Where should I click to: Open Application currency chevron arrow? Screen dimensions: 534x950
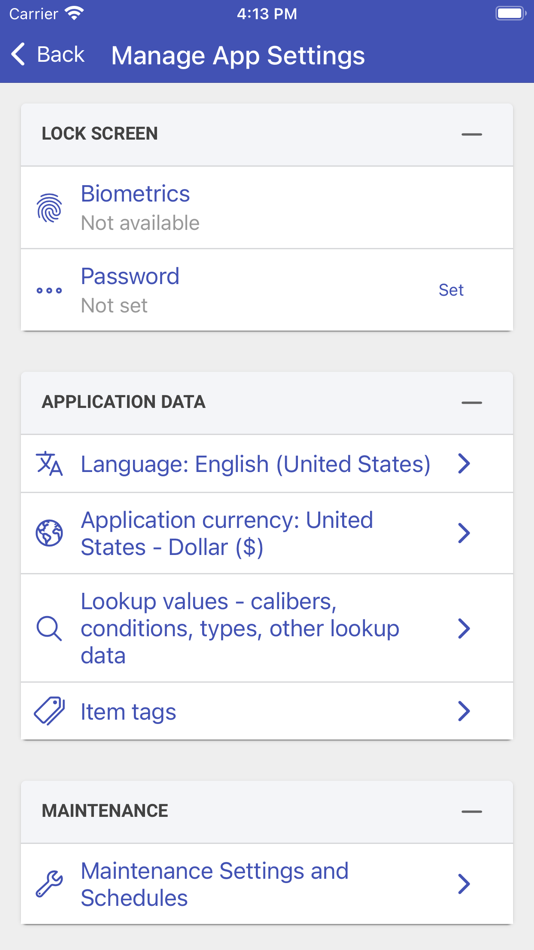coord(464,533)
